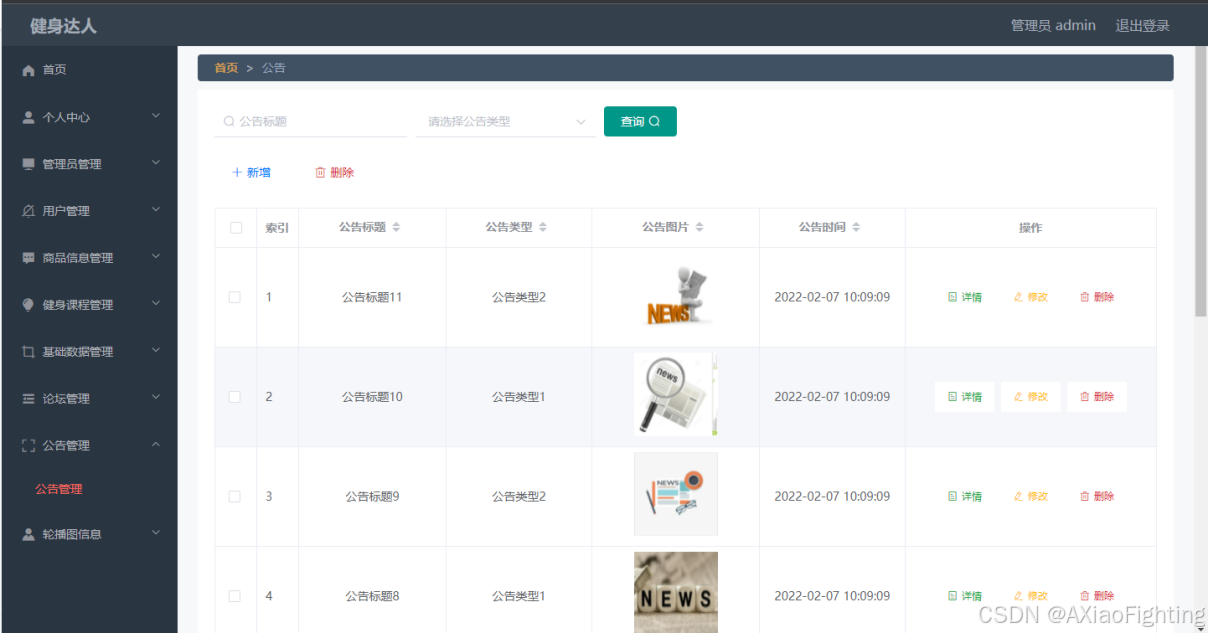1209x634 pixels.
Task: Expand the 健身课程管理 chevron
Action: [x=156, y=304]
